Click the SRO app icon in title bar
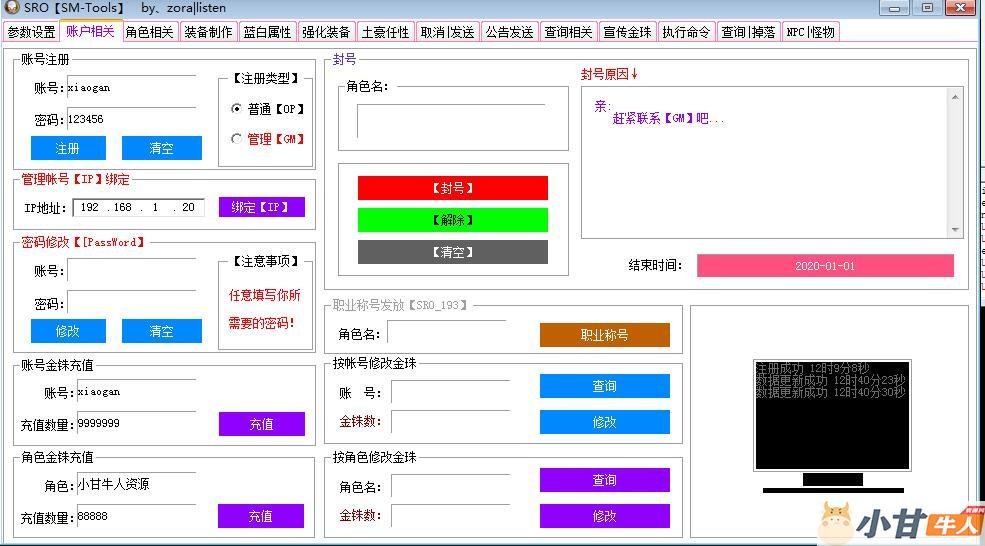This screenshot has height=546, width=985. click(x=12, y=8)
